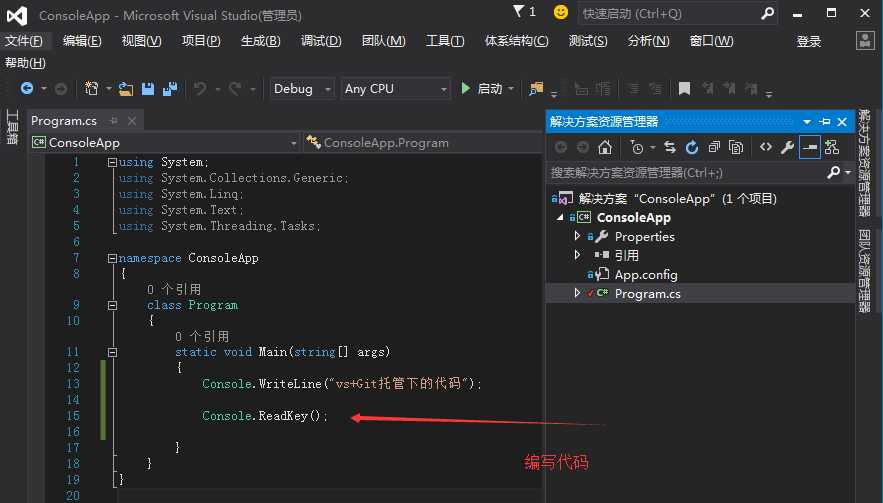Click the New Project icon in the toolbar
The image size is (883, 503).
pyautogui.click(x=91, y=88)
